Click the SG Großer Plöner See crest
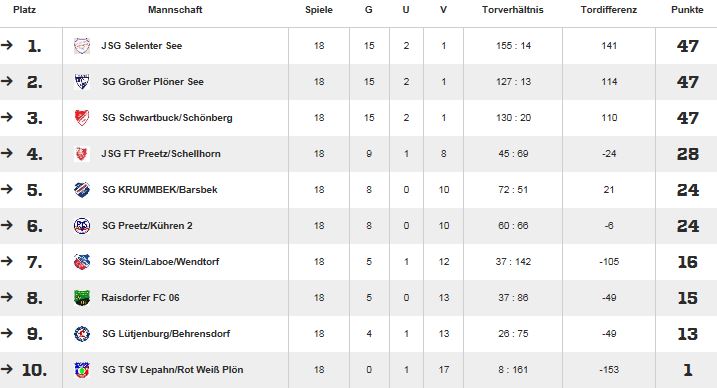The width and height of the screenshot is (717, 388). tap(82, 82)
